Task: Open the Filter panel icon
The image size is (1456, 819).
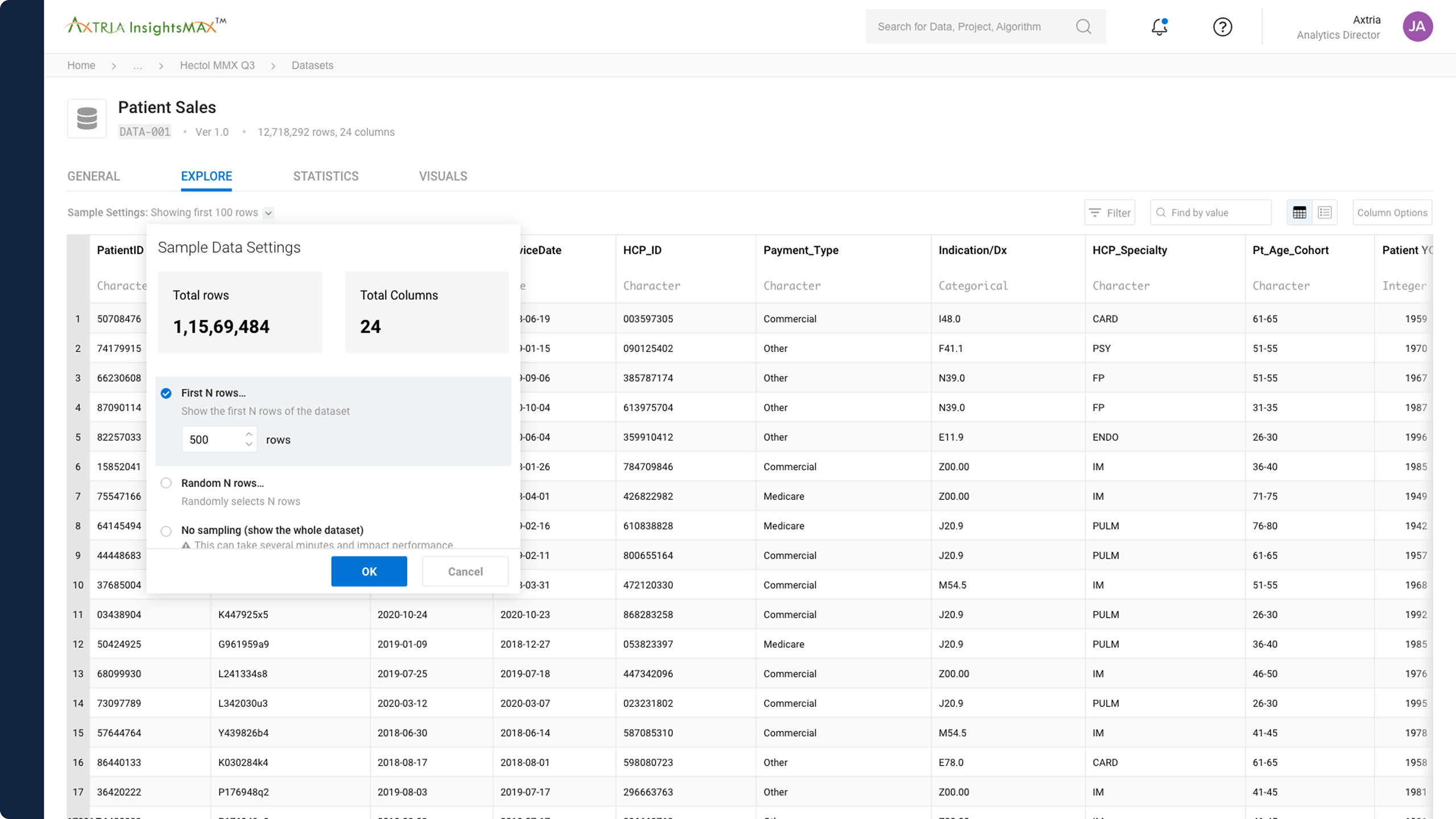Action: pyautogui.click(x=1095, y=212)
